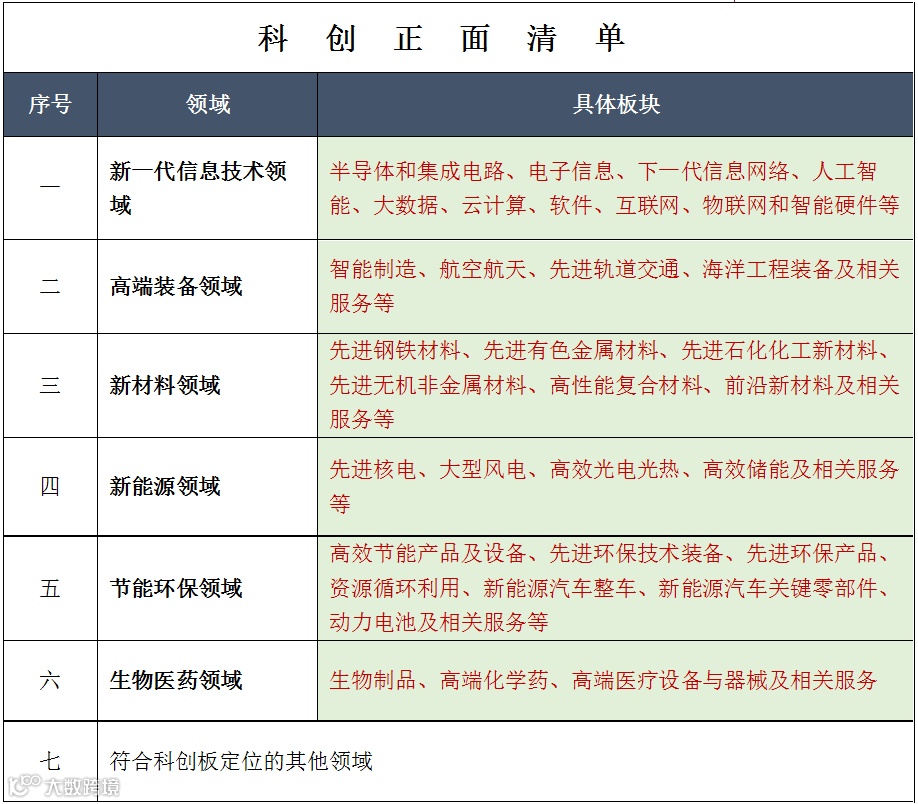The image size is (918, 804).
Task: Select the 领域 column header
Action: [x=207, y=105]
